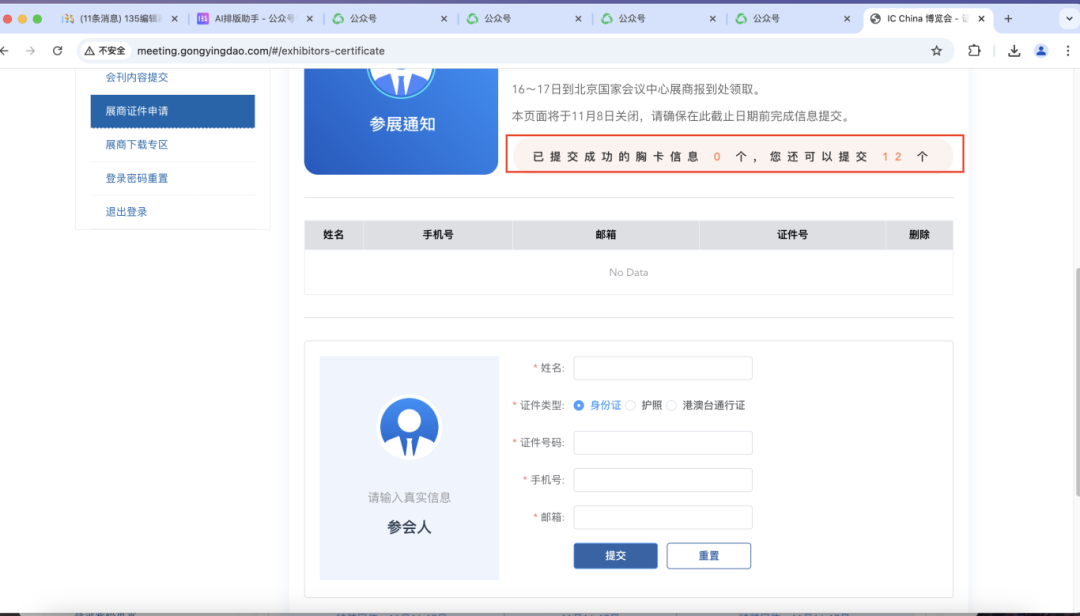The height and width of the screenshot is (616, 1080).
Task: Select the 护照 radio option
Action: [630, 405]
